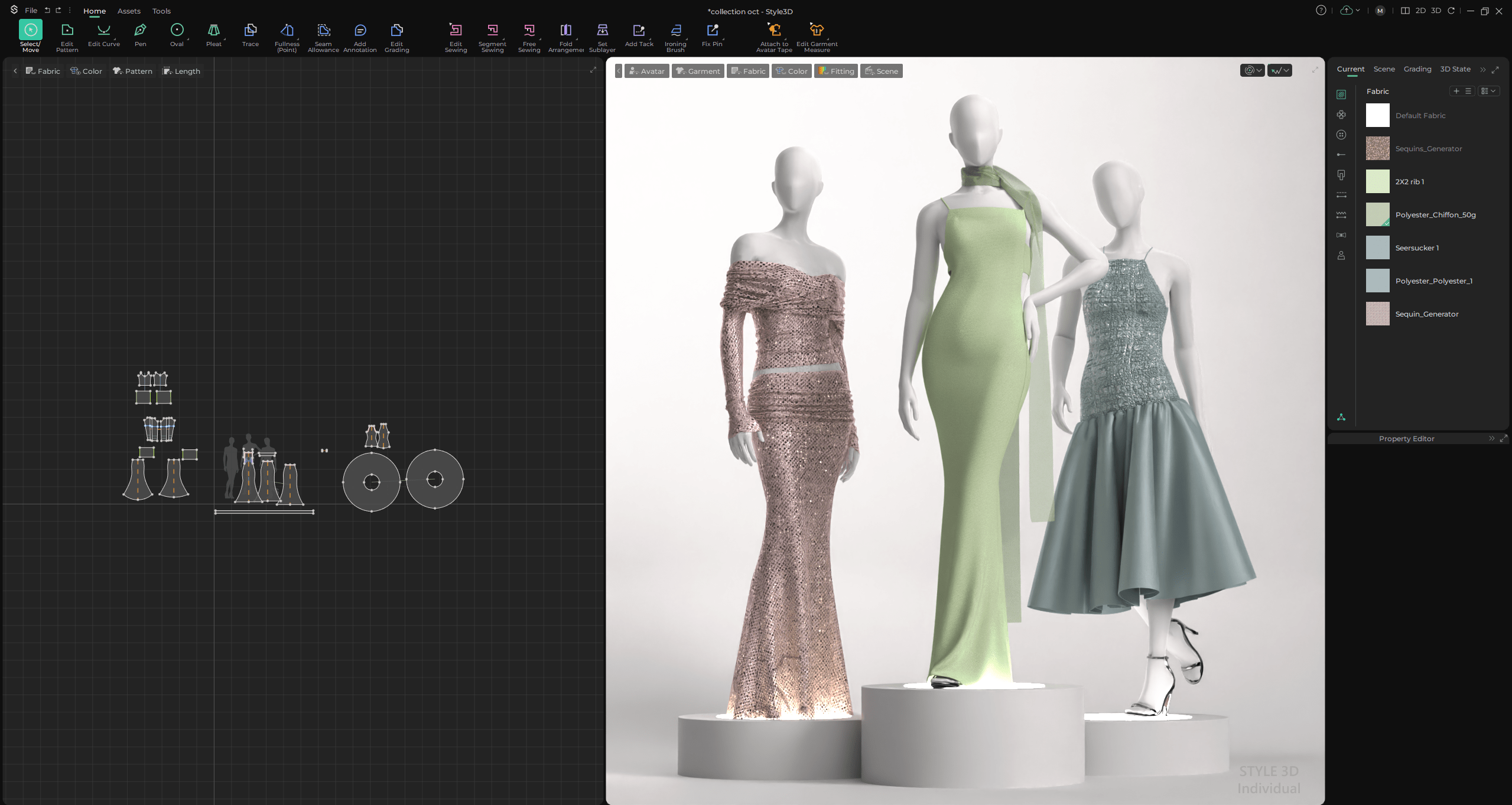The width and height of the screenshot is (1512, 805).
Task: Click the Fitting button in 3D toolbar
Action: [836, 71]
